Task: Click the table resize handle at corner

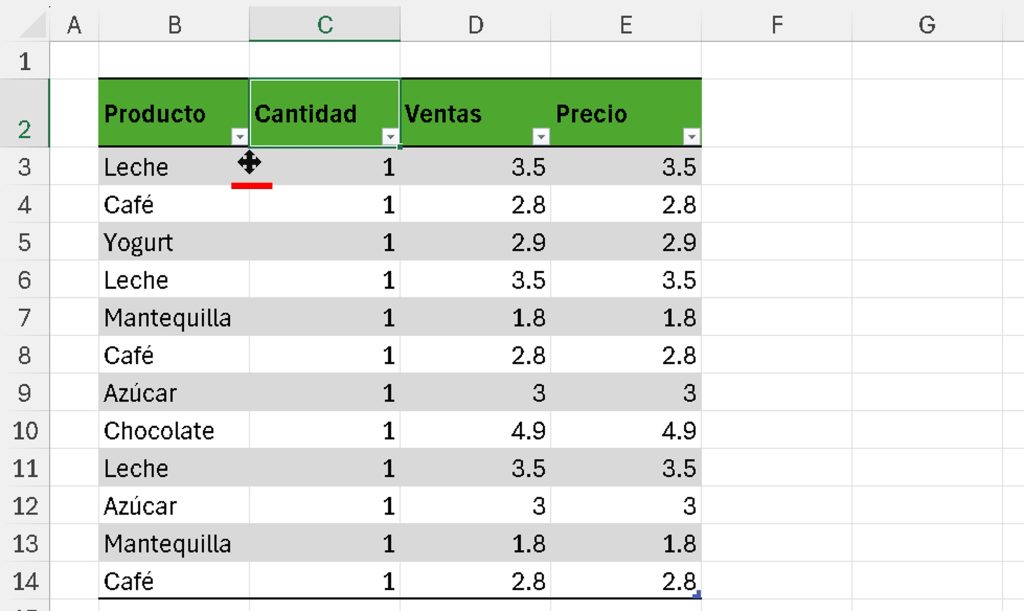Action: (x=697, y=595)
